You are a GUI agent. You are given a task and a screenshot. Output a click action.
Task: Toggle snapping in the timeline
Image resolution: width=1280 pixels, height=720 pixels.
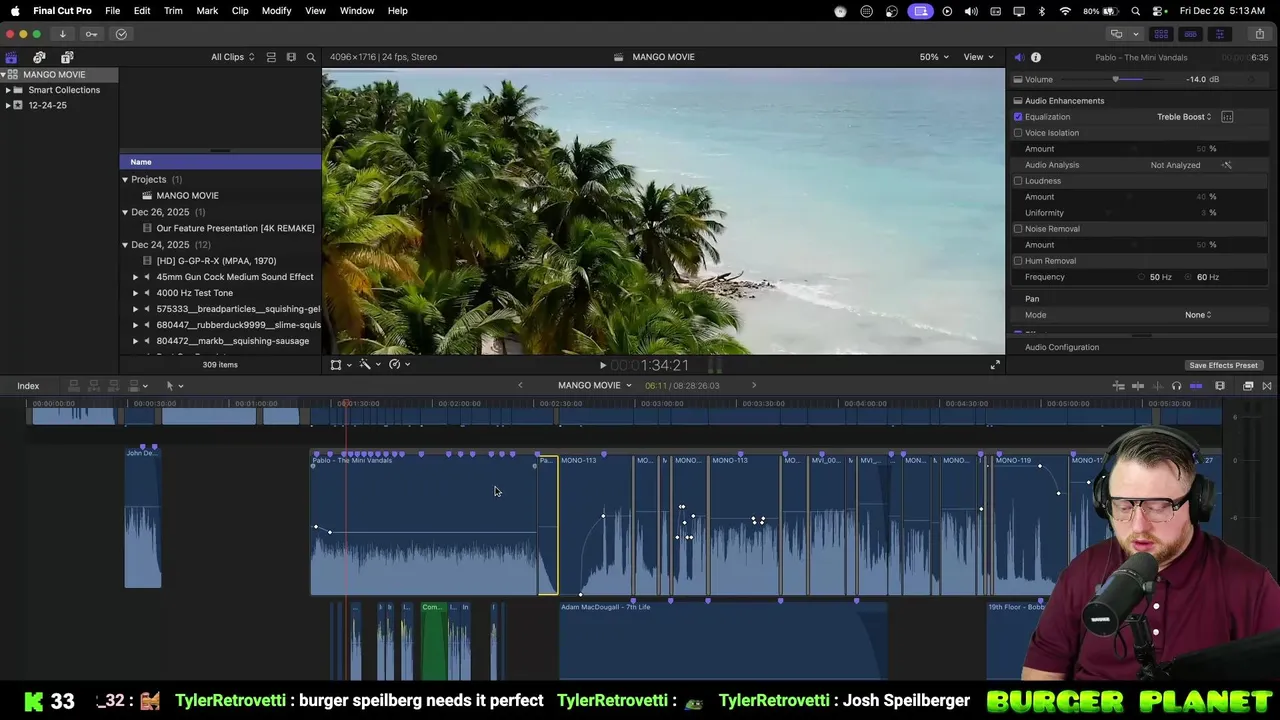pyautogui.click(x=1196, y=386)
